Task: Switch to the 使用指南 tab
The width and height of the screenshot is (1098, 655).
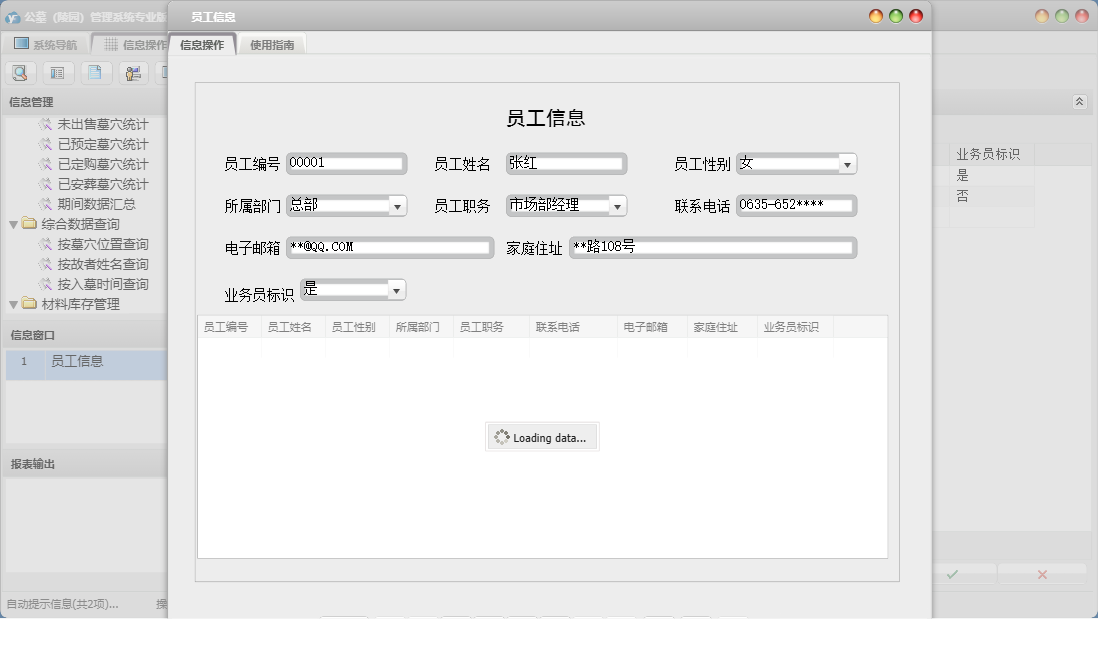Action: point(271,44)
